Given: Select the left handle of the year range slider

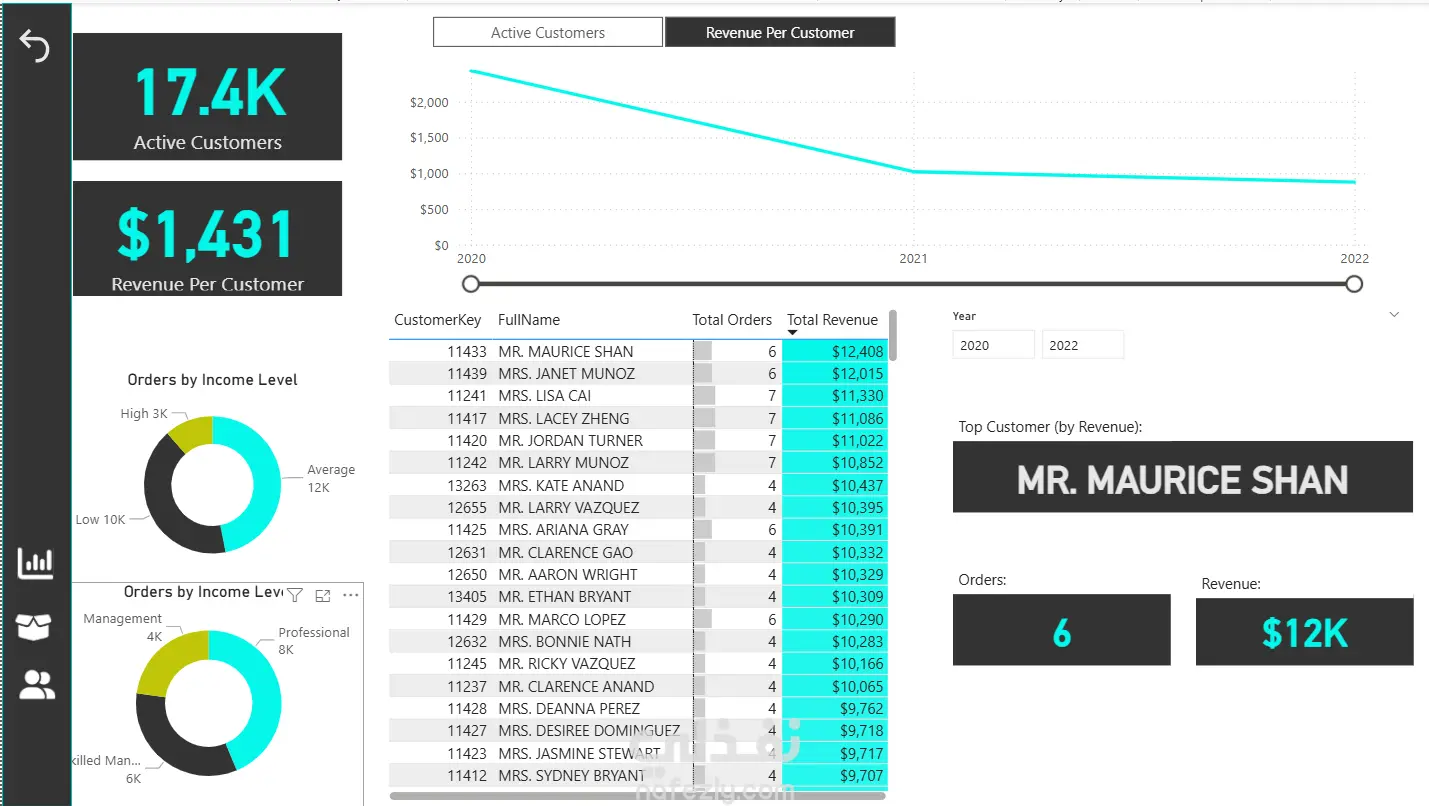Looking at the screenshot, I should click(x=471, y=284).
